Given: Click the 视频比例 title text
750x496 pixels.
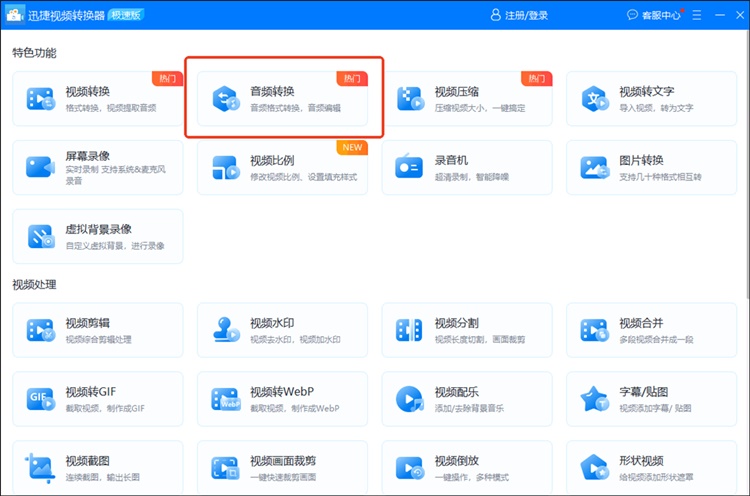Looking at the screenshot, I should point(272,160).
